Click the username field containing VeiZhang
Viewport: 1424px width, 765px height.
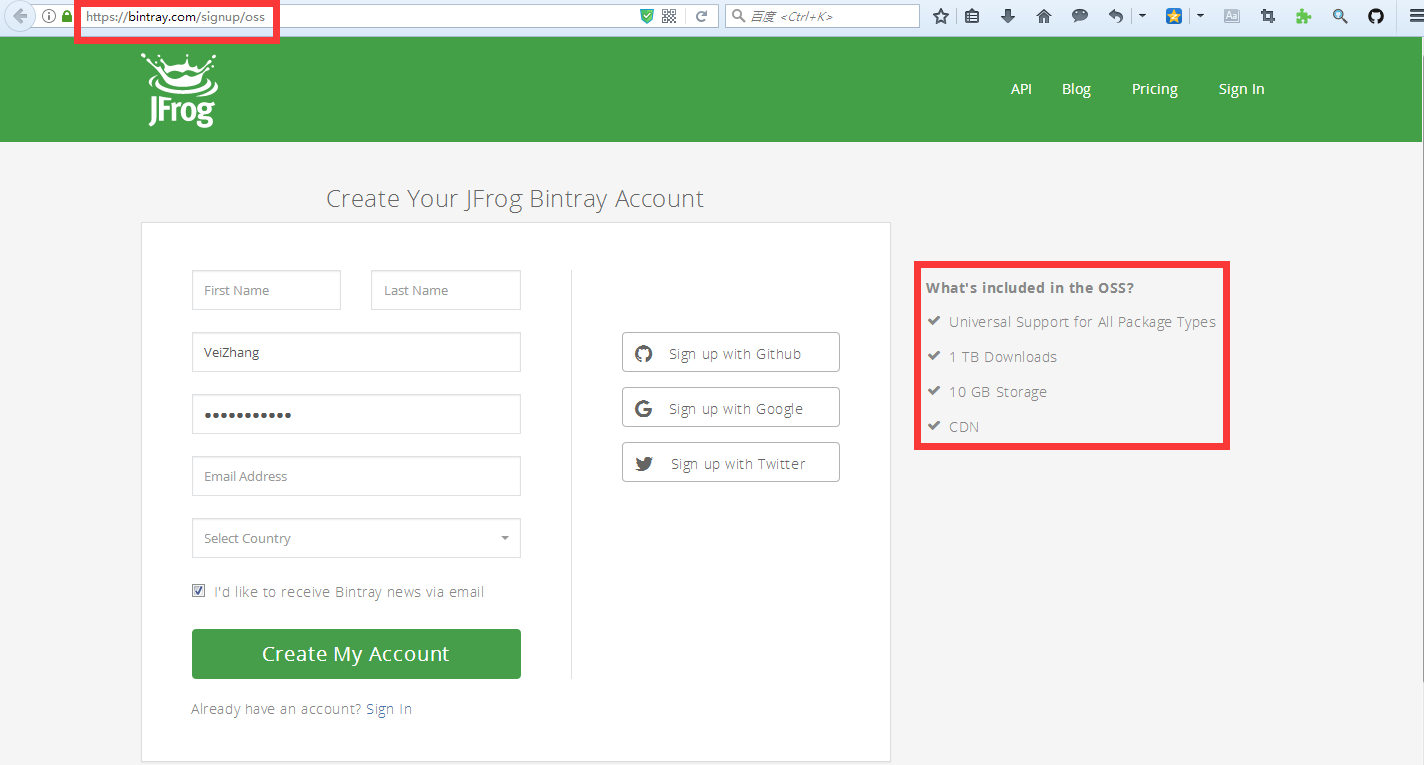[x=356, y=352]
